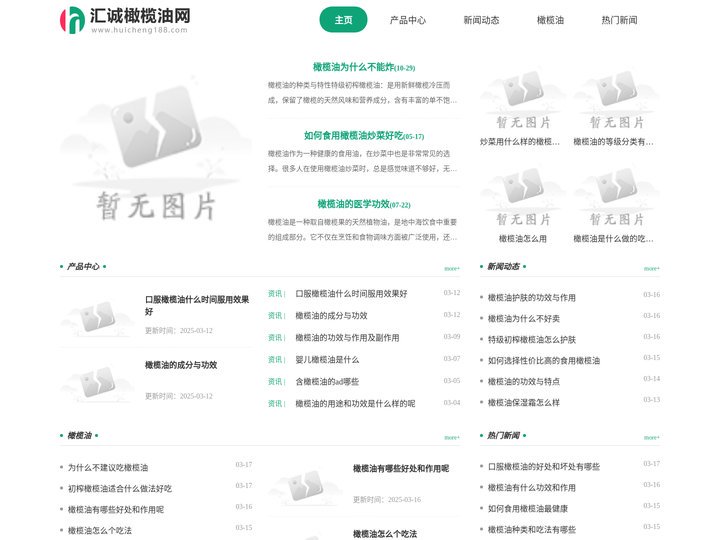Open product card 橄榄油的成分与功效

pyautogui.click(x=181, y=365)
